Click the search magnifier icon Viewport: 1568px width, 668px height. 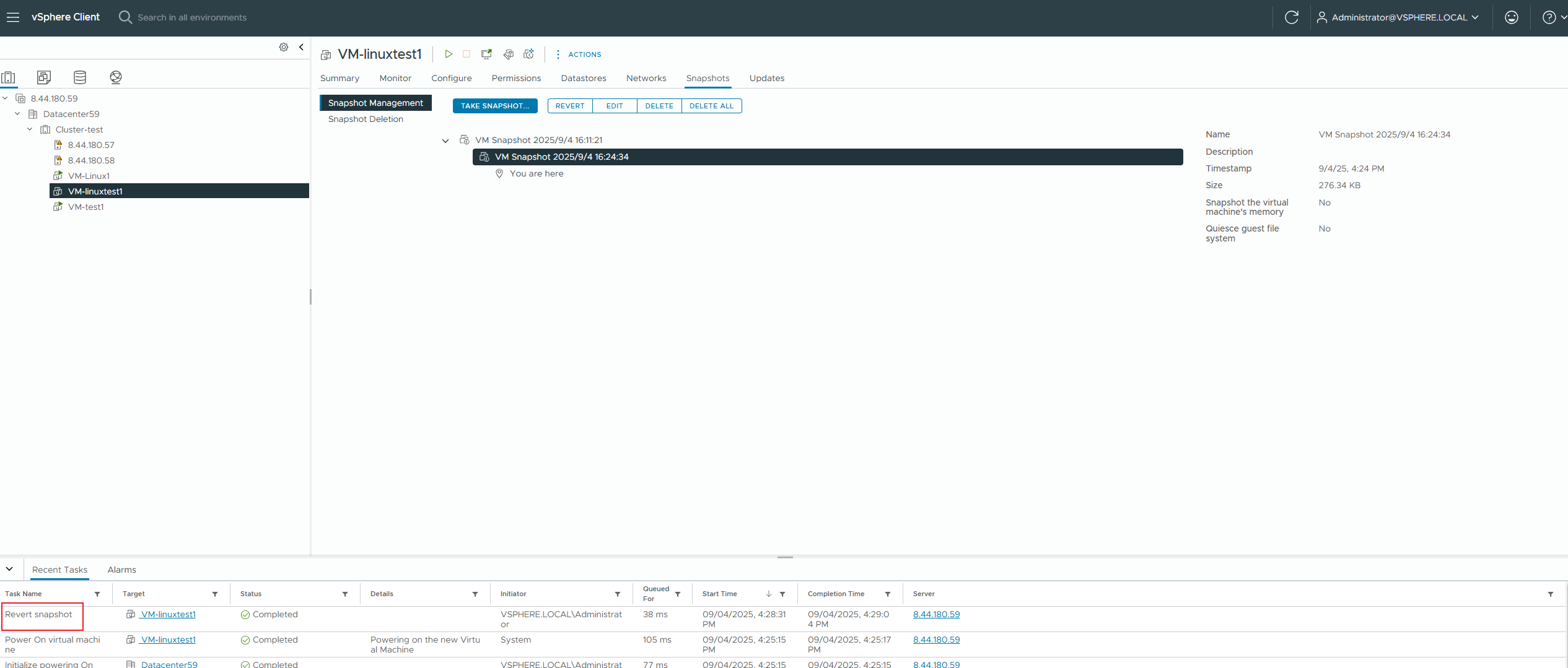point(125,17)
